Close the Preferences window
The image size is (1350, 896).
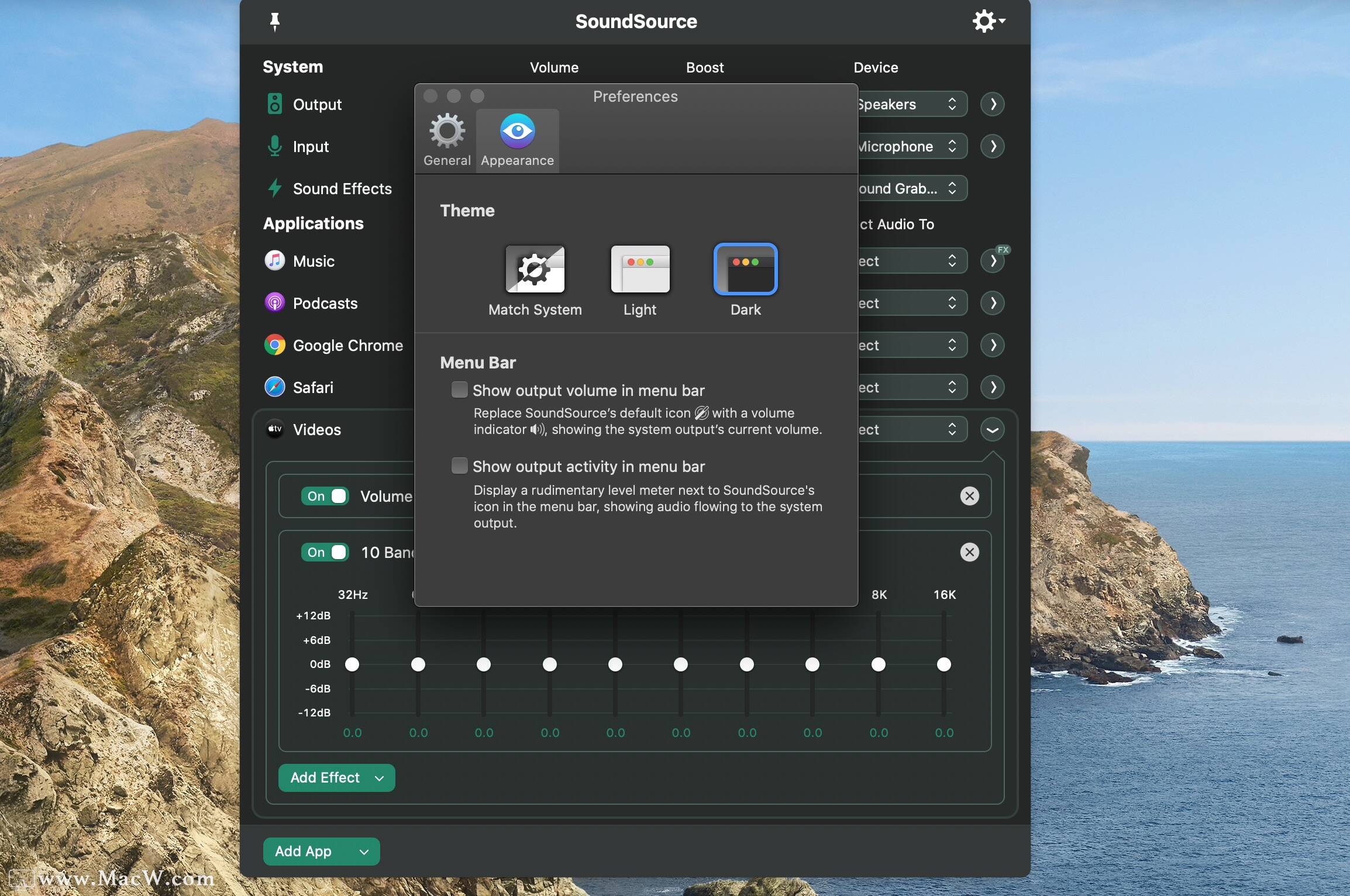[431, 96]
